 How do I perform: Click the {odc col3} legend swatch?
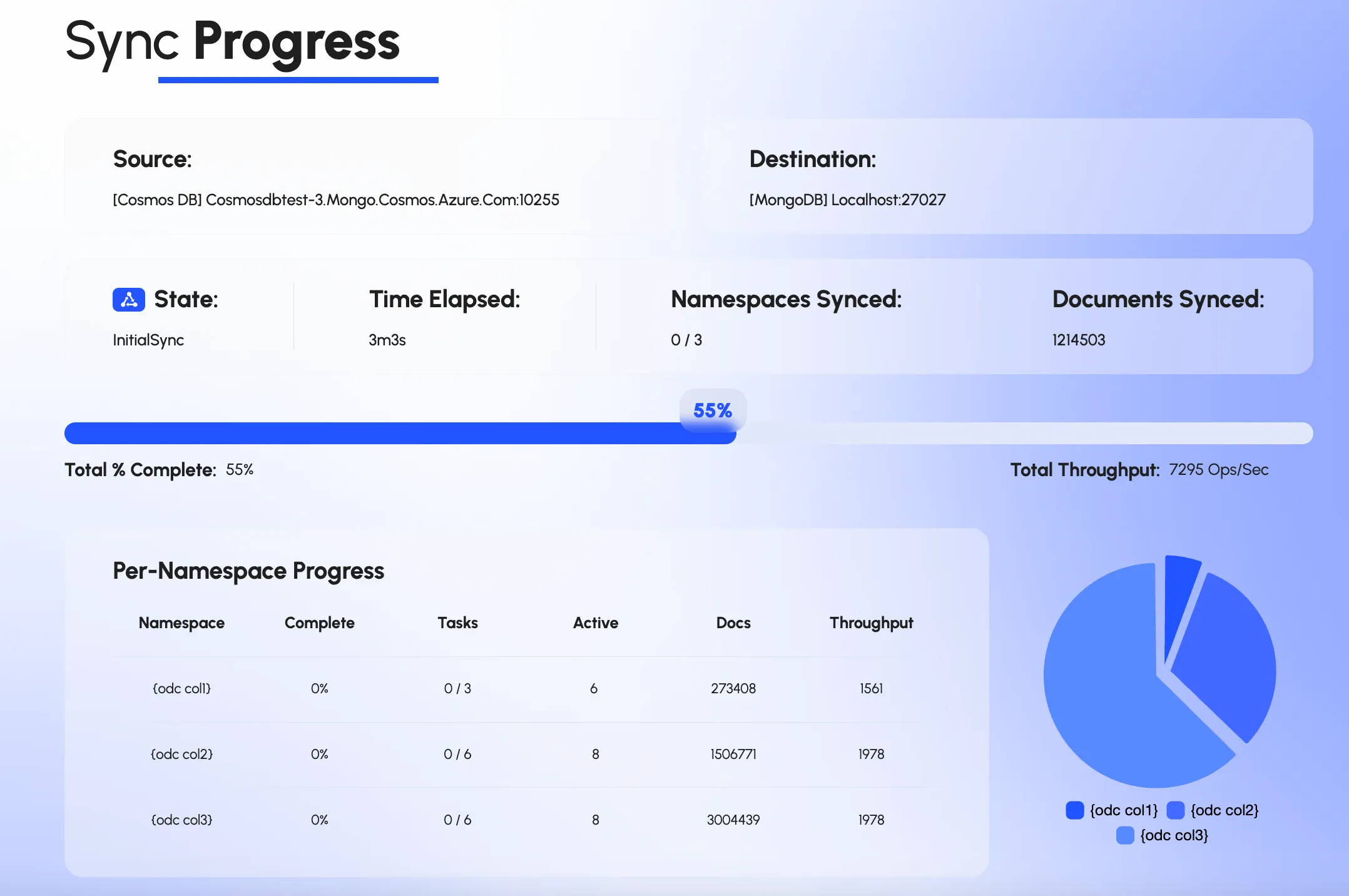click(x=1125, y=835)
